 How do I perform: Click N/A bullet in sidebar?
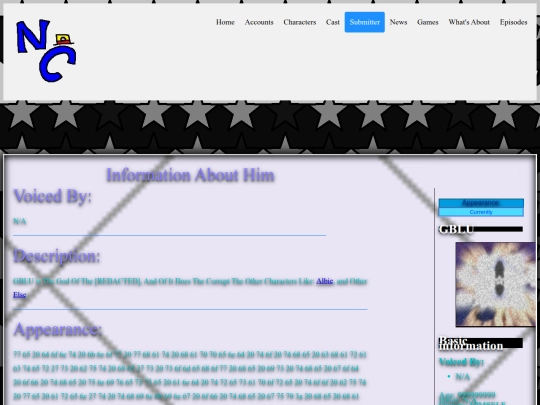463,377
